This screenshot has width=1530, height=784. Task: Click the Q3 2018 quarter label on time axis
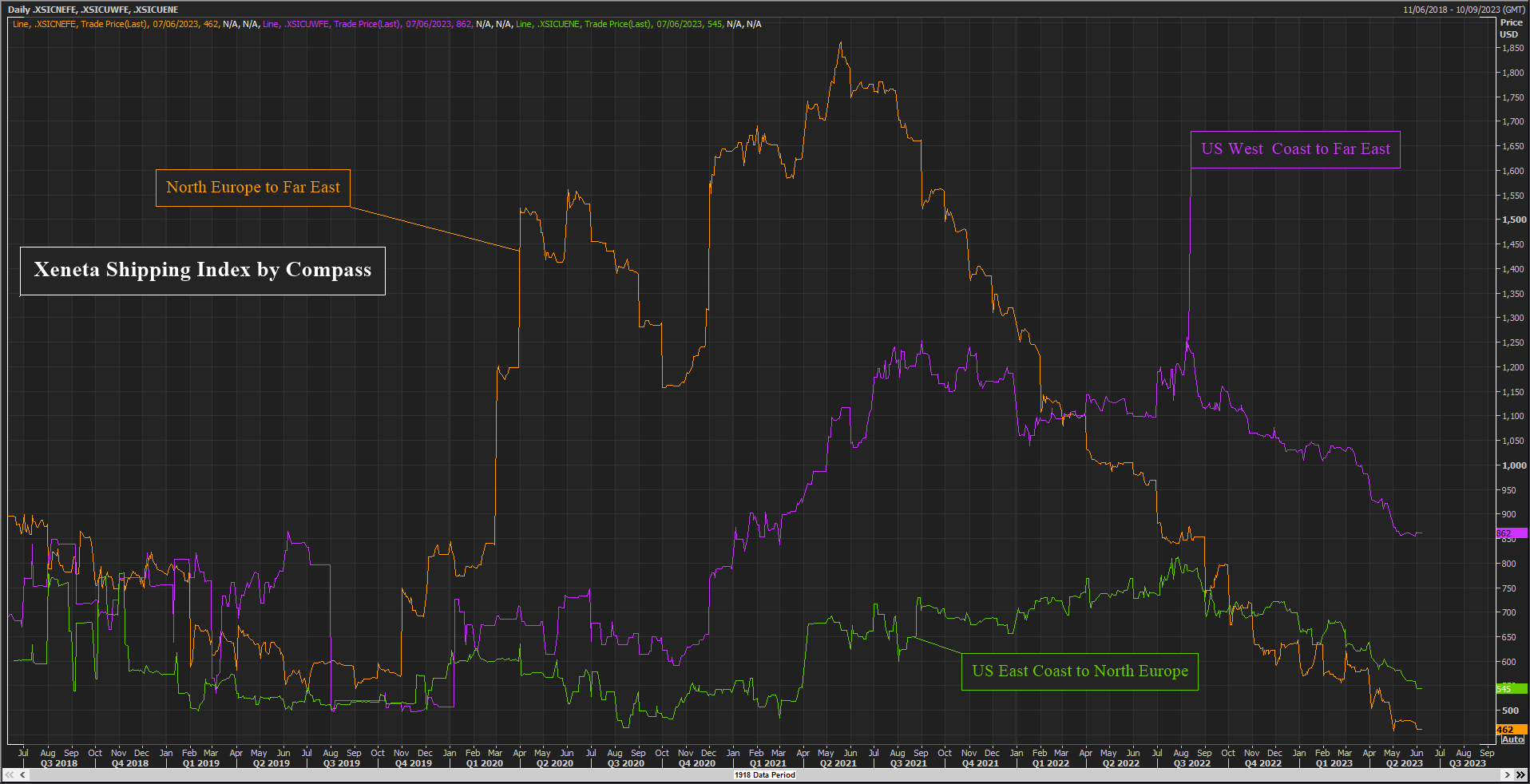click(59, 763)
